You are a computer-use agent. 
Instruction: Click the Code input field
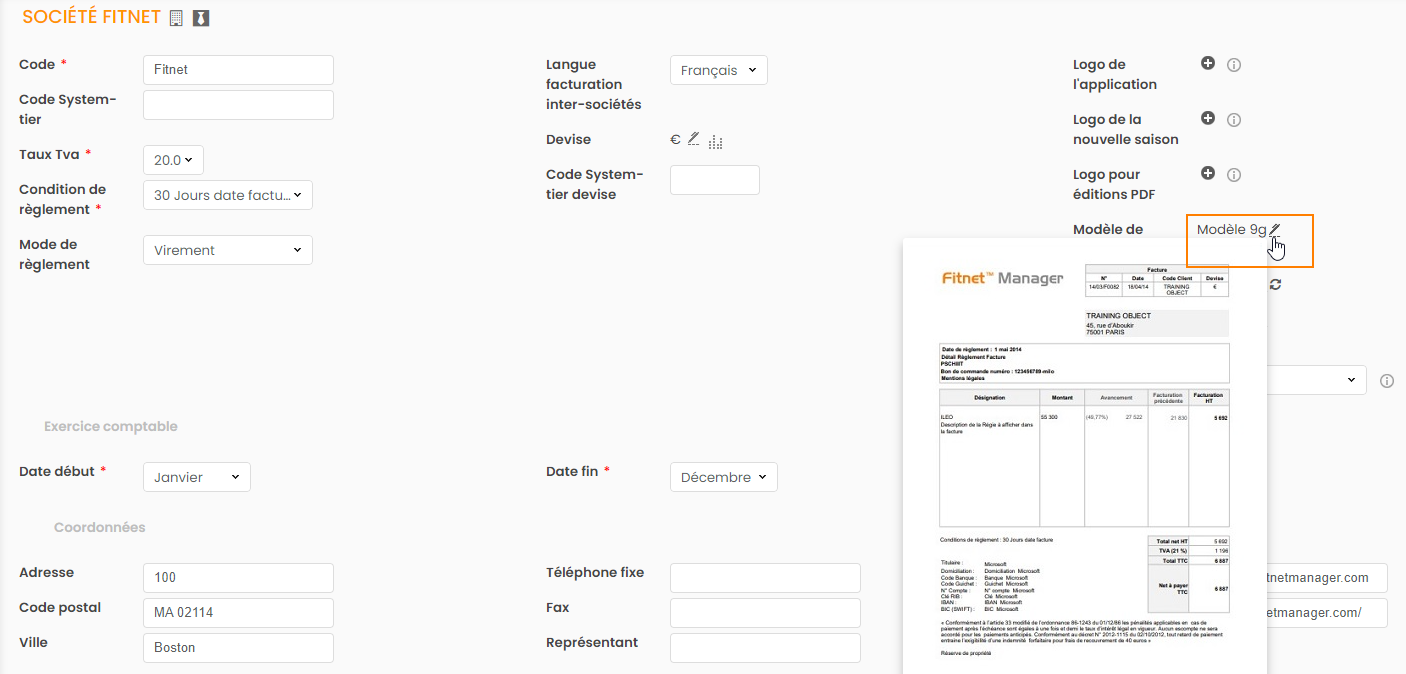[x=238, y=70]
